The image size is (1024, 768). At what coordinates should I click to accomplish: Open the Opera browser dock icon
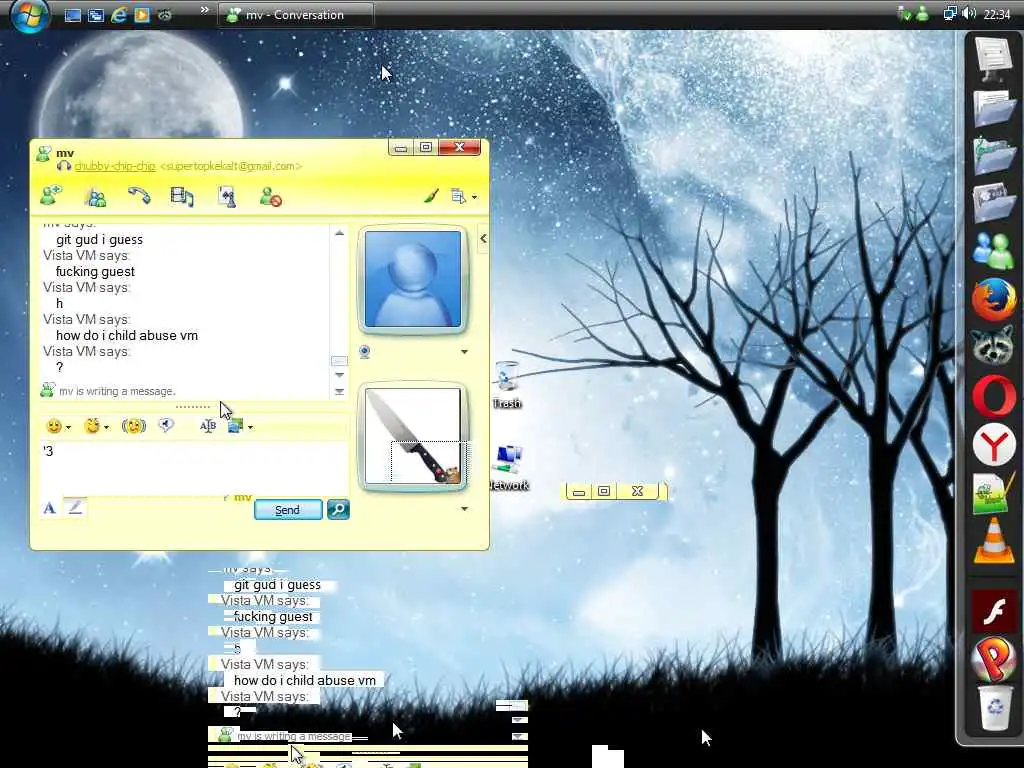click(x=993, y=396)
